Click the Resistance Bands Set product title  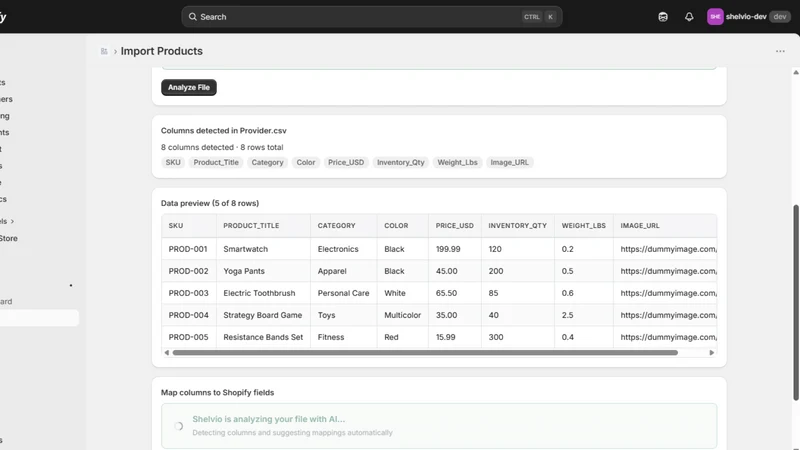tap(263, 337)
